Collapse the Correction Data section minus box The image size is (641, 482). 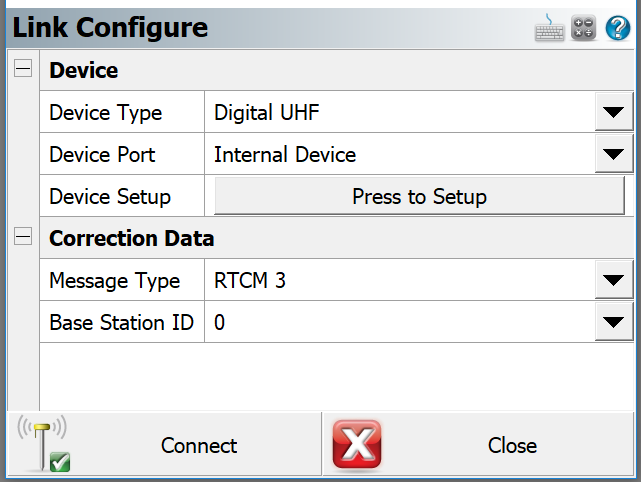pos(22,238)
